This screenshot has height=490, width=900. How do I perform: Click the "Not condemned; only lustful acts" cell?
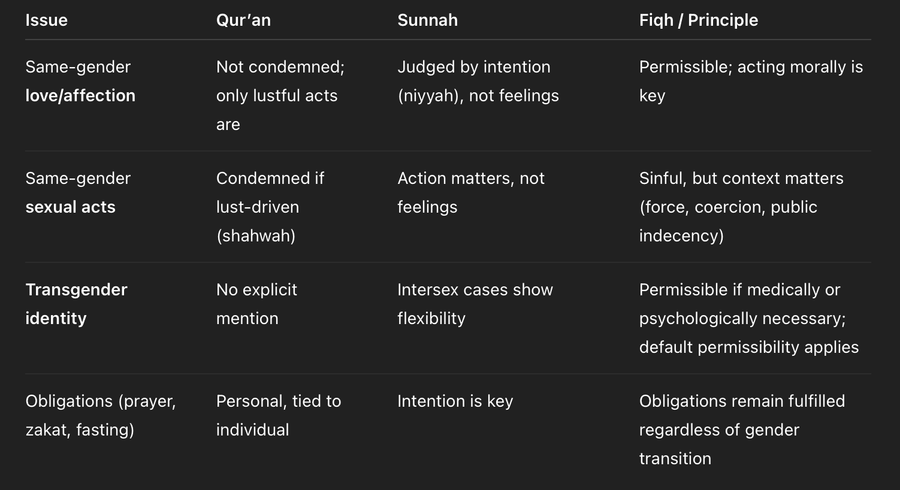coord(277,95)
